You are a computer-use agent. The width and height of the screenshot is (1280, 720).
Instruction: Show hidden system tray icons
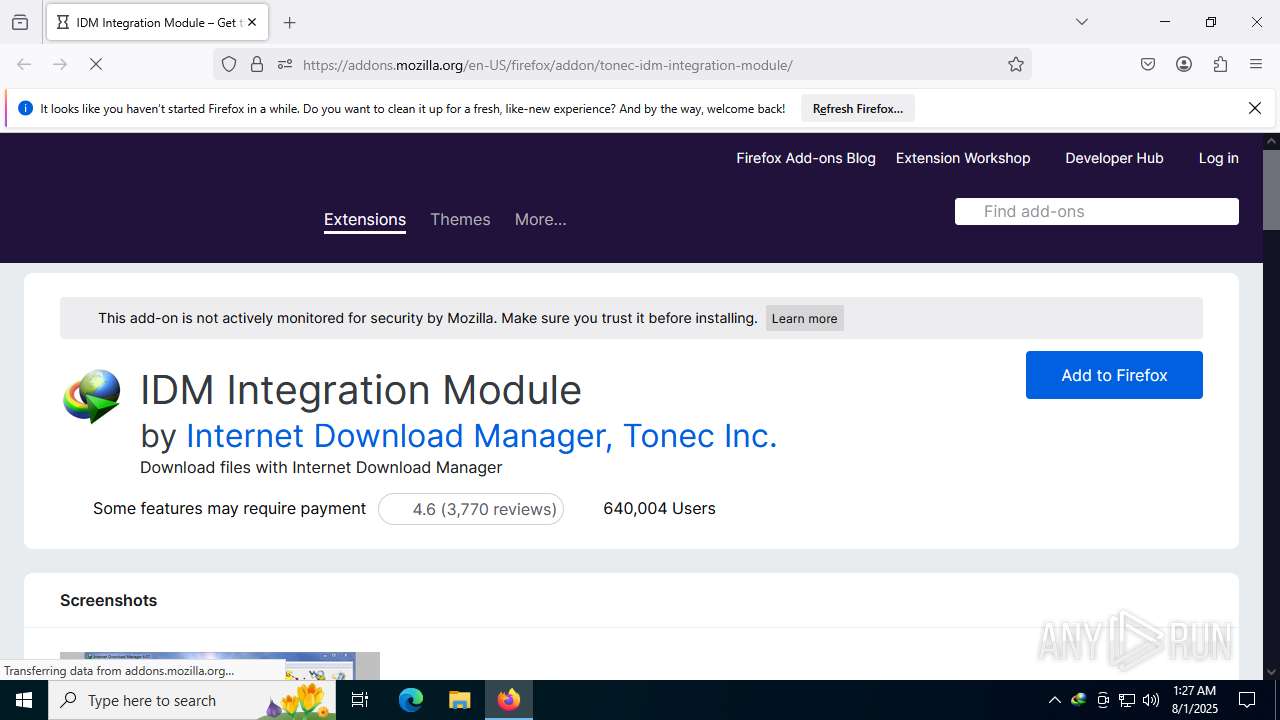click(1054, 700)
